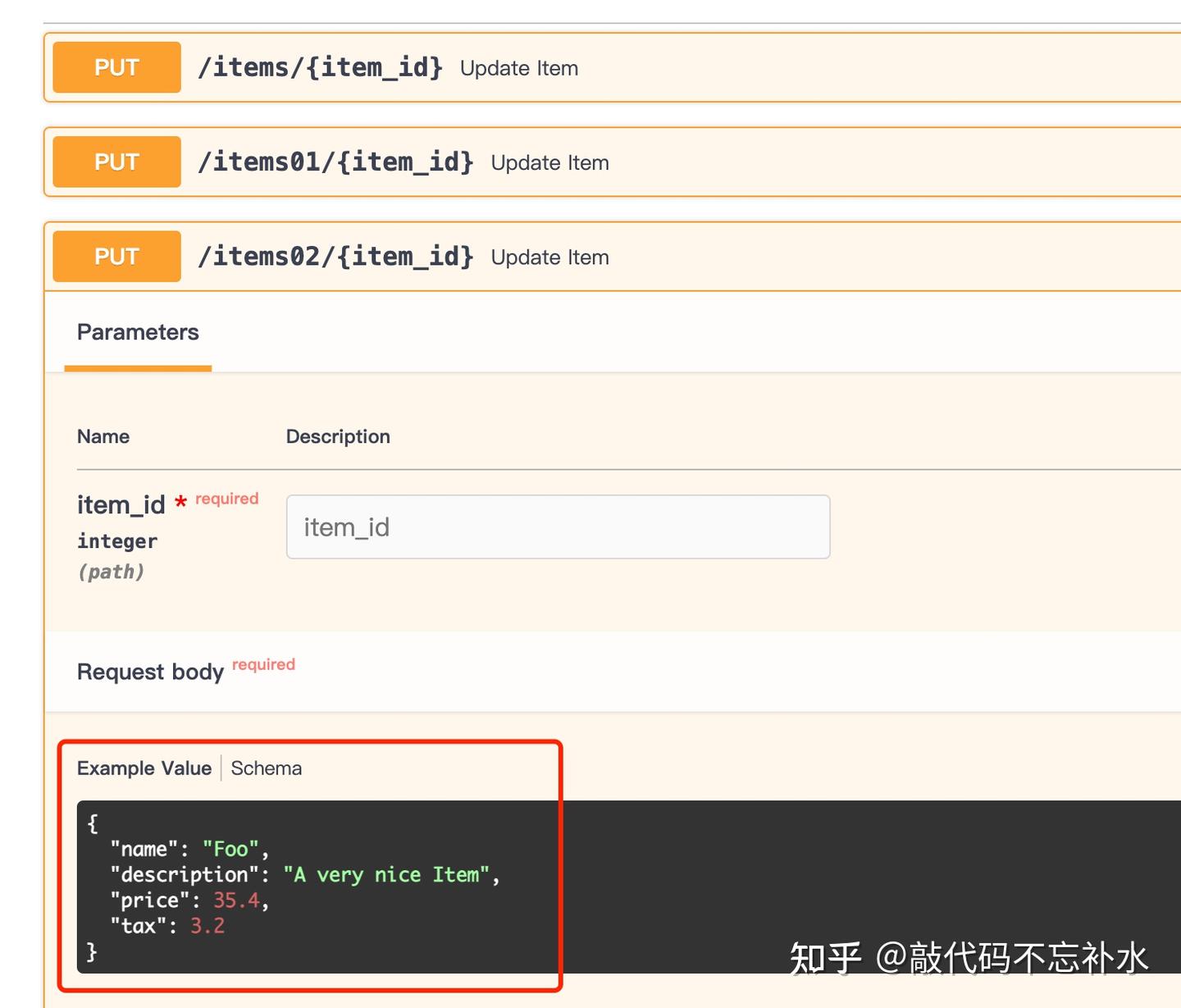Screen dimensions: 1181x1008
Task: Click the required label beside Request body
Action: tap(263, 664)
